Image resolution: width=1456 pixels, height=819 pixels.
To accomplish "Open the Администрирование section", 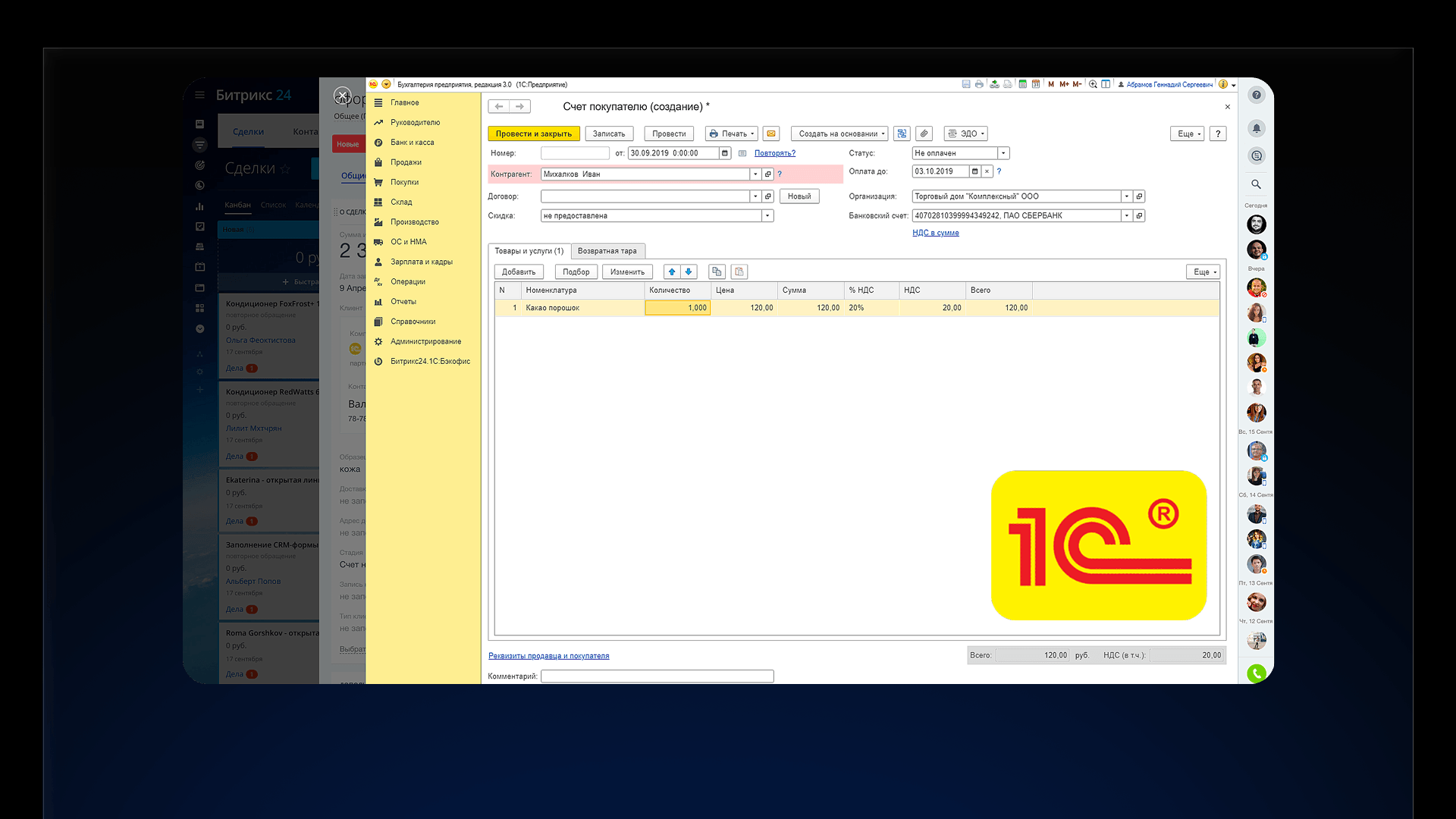I will coord(425,341).
